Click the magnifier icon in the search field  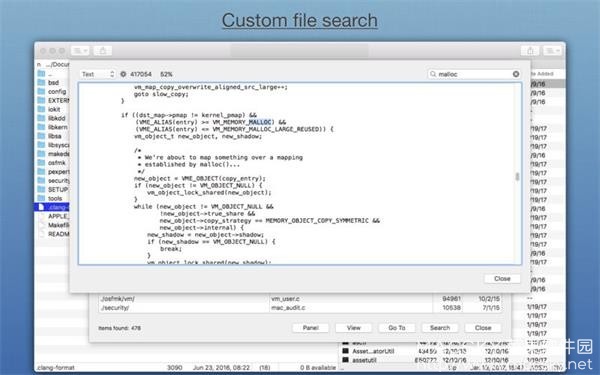pyautogui.click(x=433, y=74)
